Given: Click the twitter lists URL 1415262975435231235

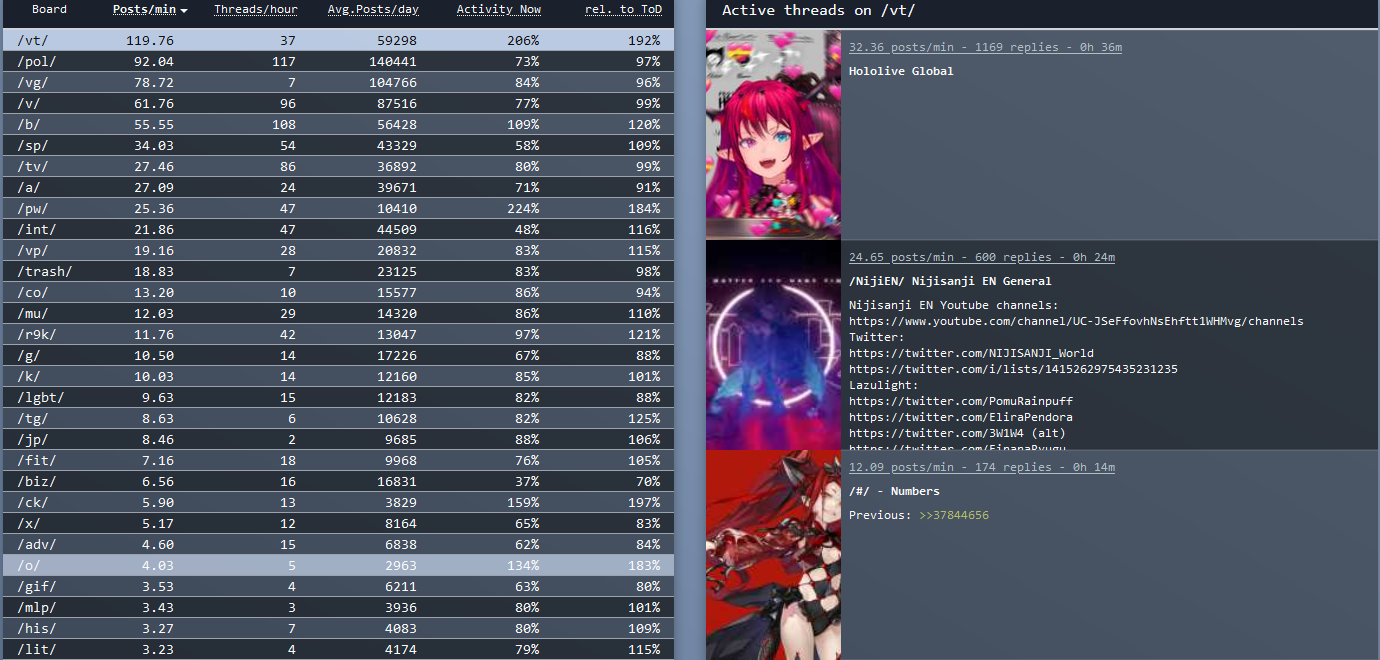Looking at the screenshot, I should 1013,370.
